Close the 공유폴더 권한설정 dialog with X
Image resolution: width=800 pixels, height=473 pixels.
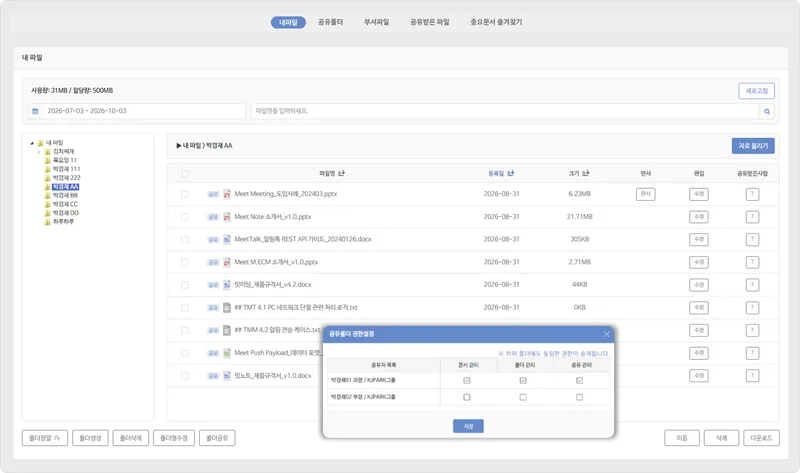point(607,334)
